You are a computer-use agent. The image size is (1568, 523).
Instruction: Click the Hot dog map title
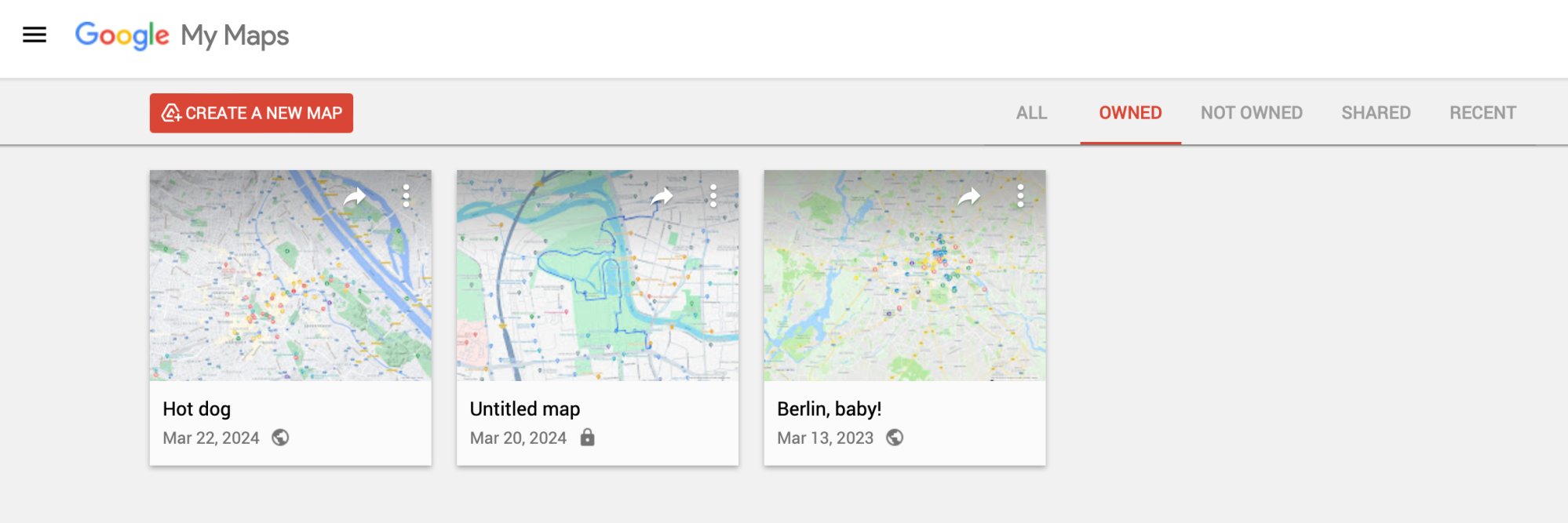point(196,409)
